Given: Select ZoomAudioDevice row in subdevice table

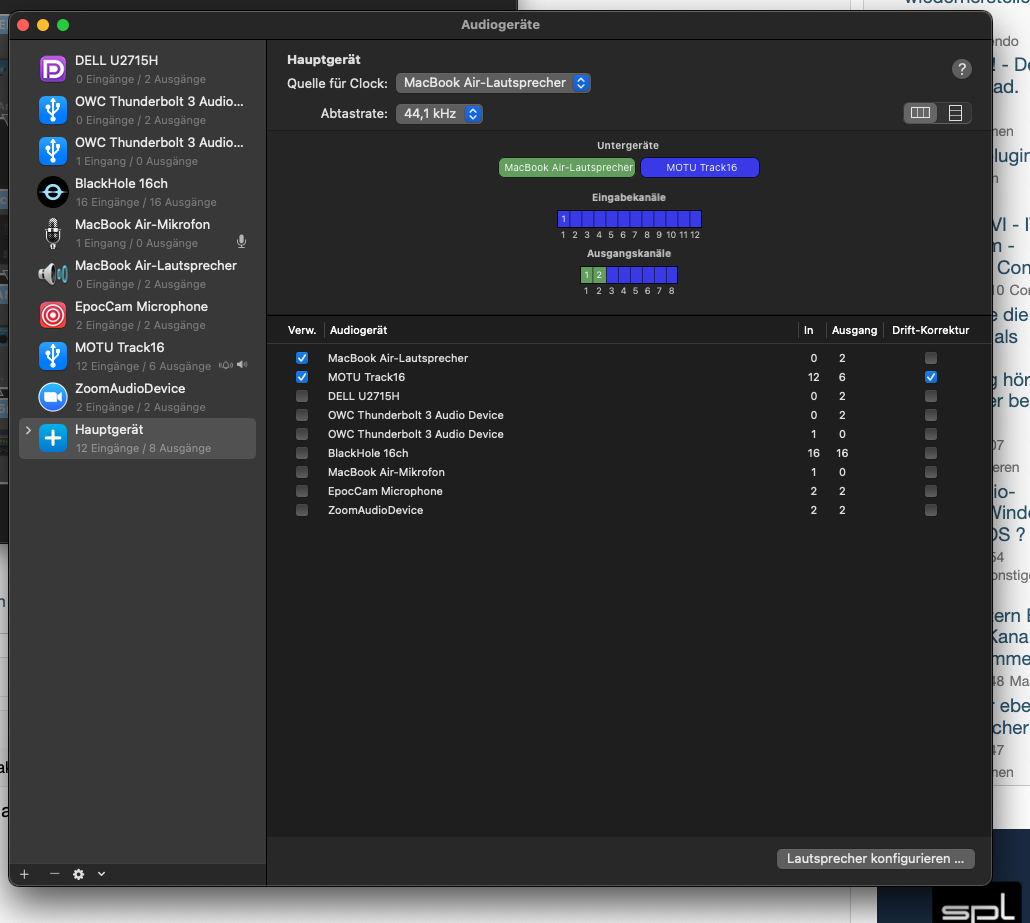Looking at the screenshot, I should pyautogui.click(x=629, y=510).
